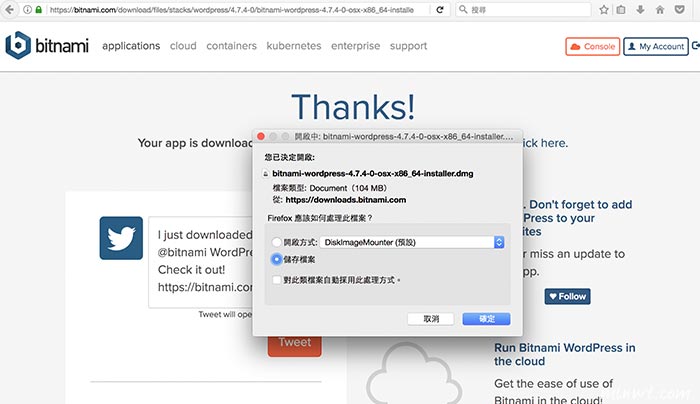The image size is (700, 404).
Task: Open the cloud menu
Action: pos(183,46)
